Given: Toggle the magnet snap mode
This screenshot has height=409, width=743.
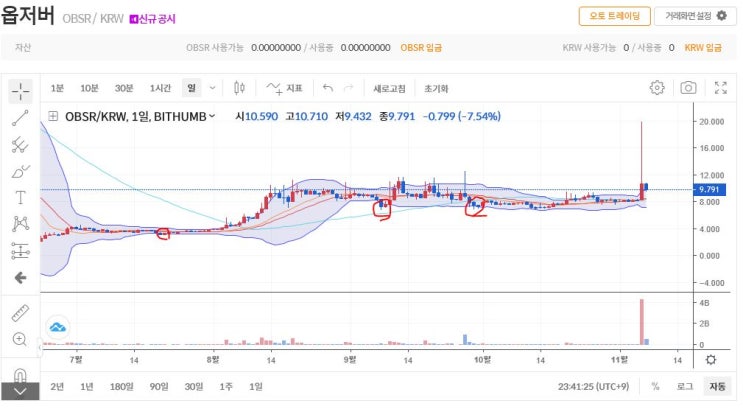Looking at the screenshot, I should coord(20,376).
